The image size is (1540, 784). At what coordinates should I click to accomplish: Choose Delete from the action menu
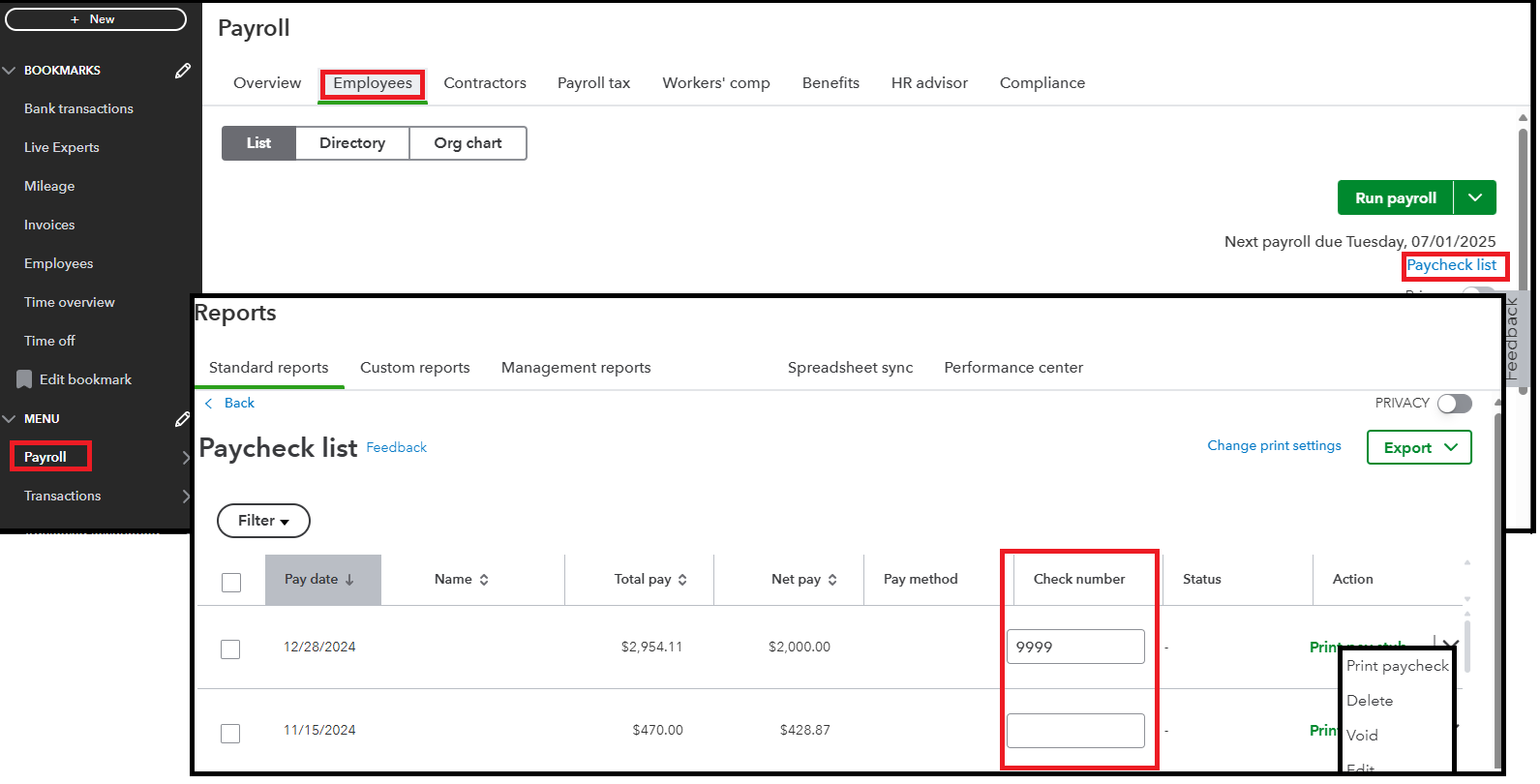(x=1370, y=701)
